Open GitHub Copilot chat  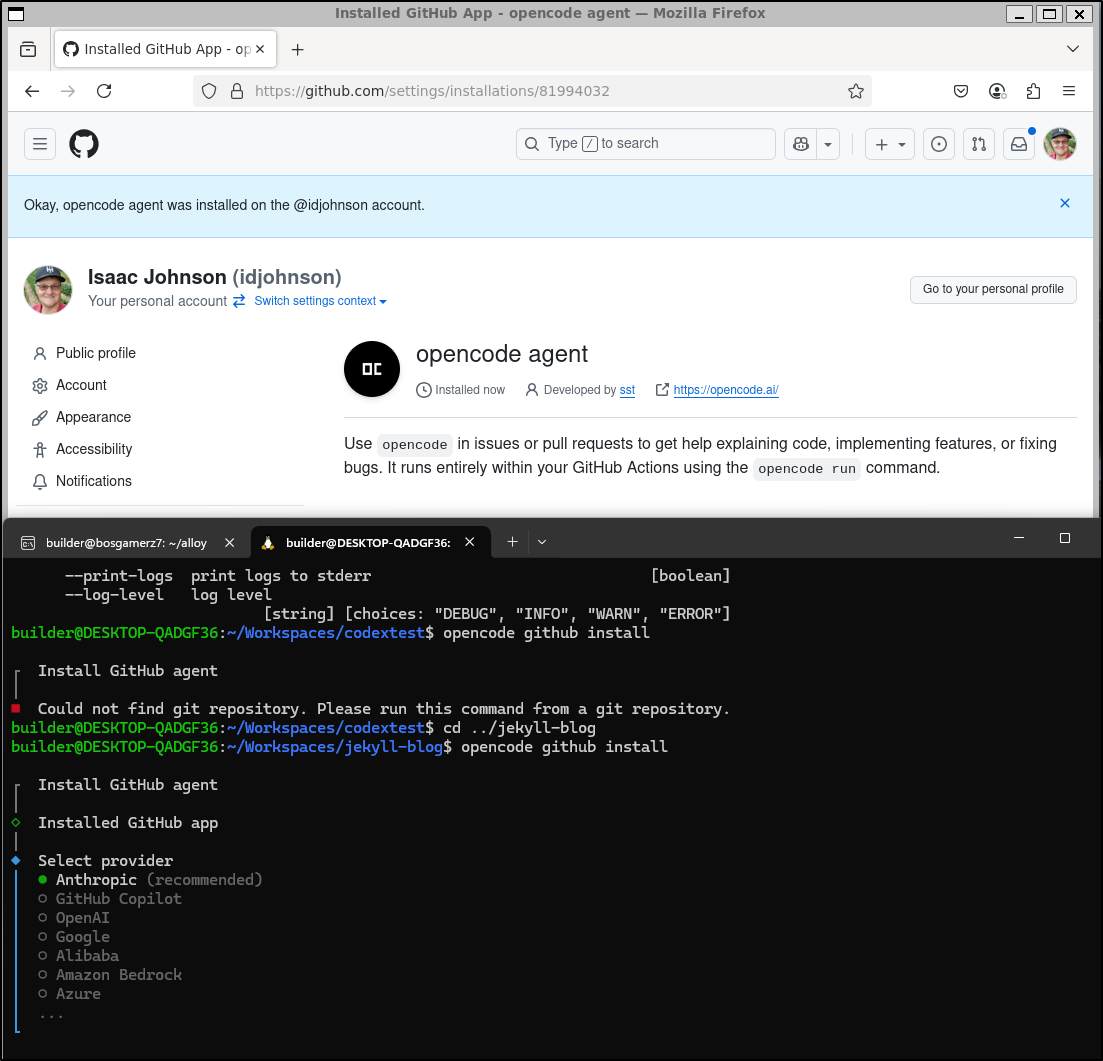[801, 144]
